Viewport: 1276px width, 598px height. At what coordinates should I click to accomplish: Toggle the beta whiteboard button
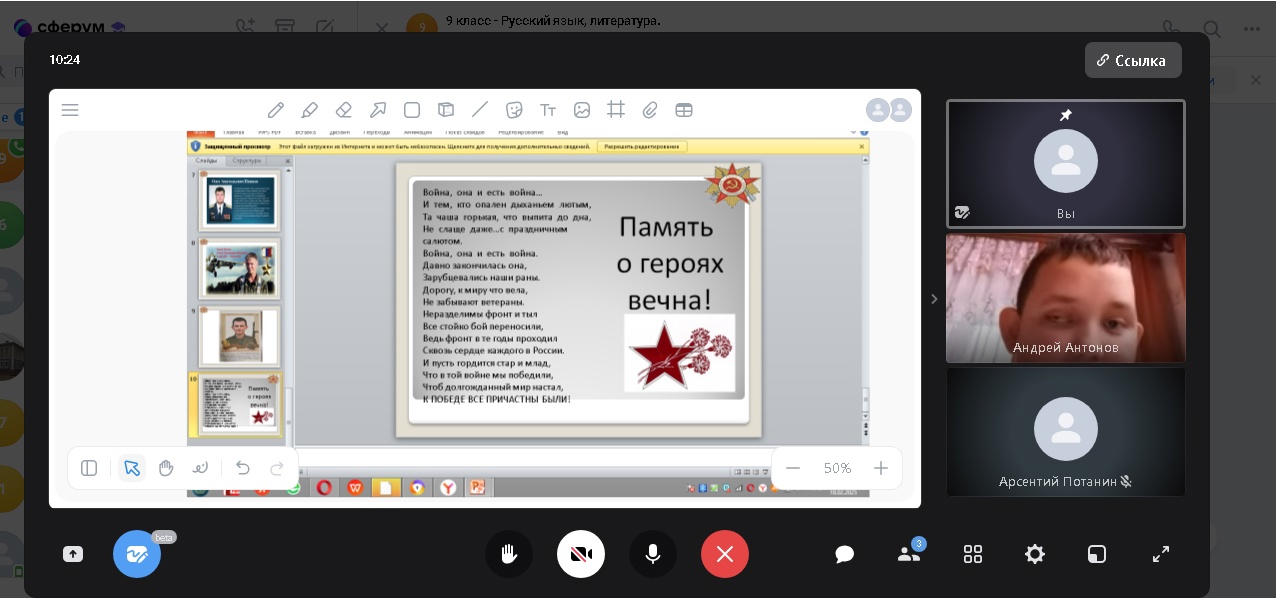point(137,554)
